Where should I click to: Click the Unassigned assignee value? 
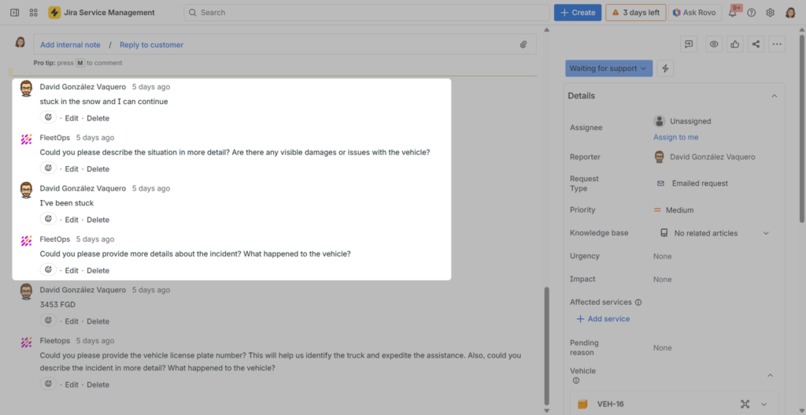click(682, 121)
